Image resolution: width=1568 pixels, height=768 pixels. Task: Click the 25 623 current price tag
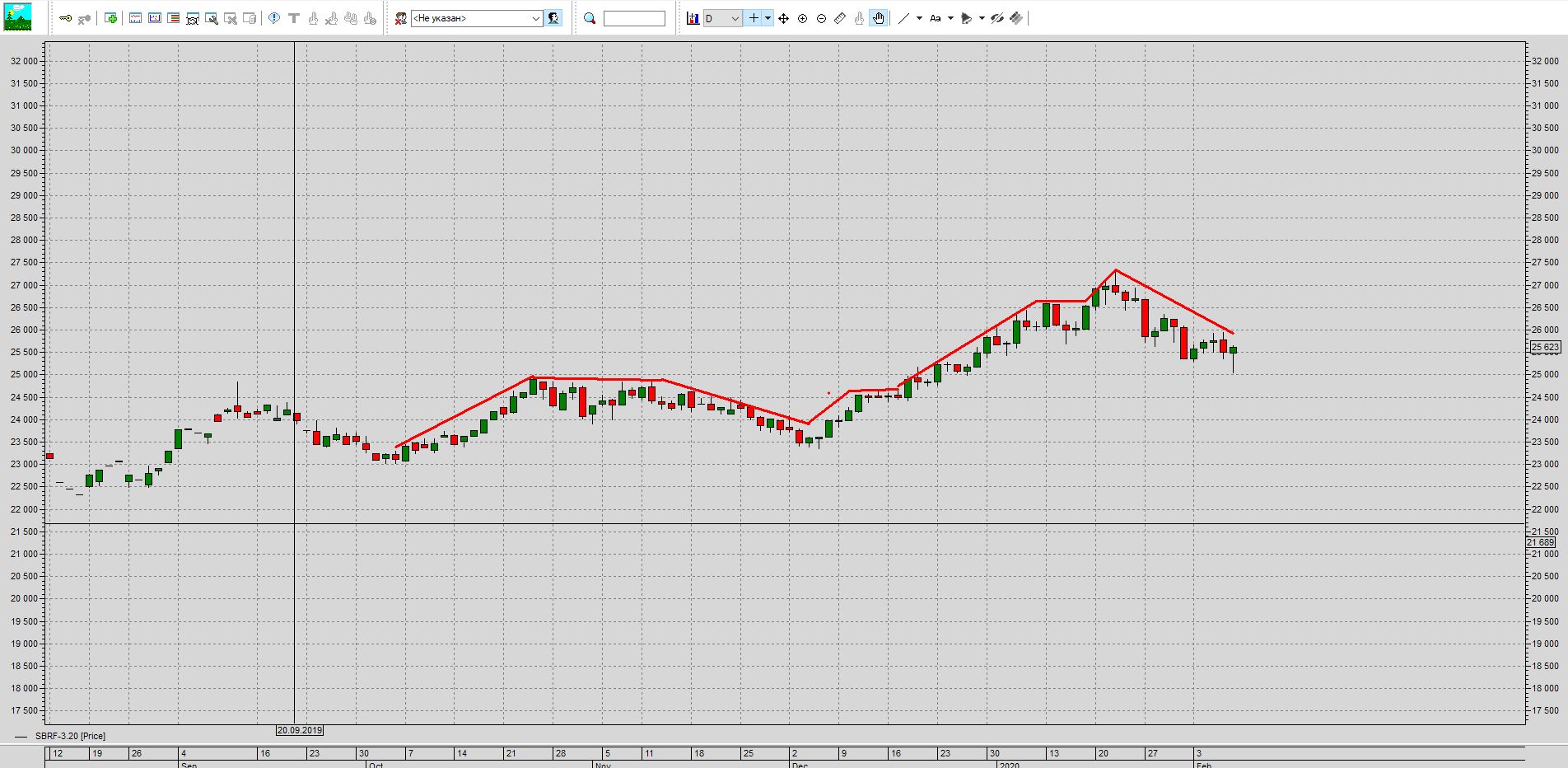click(x=1545, y=348)
